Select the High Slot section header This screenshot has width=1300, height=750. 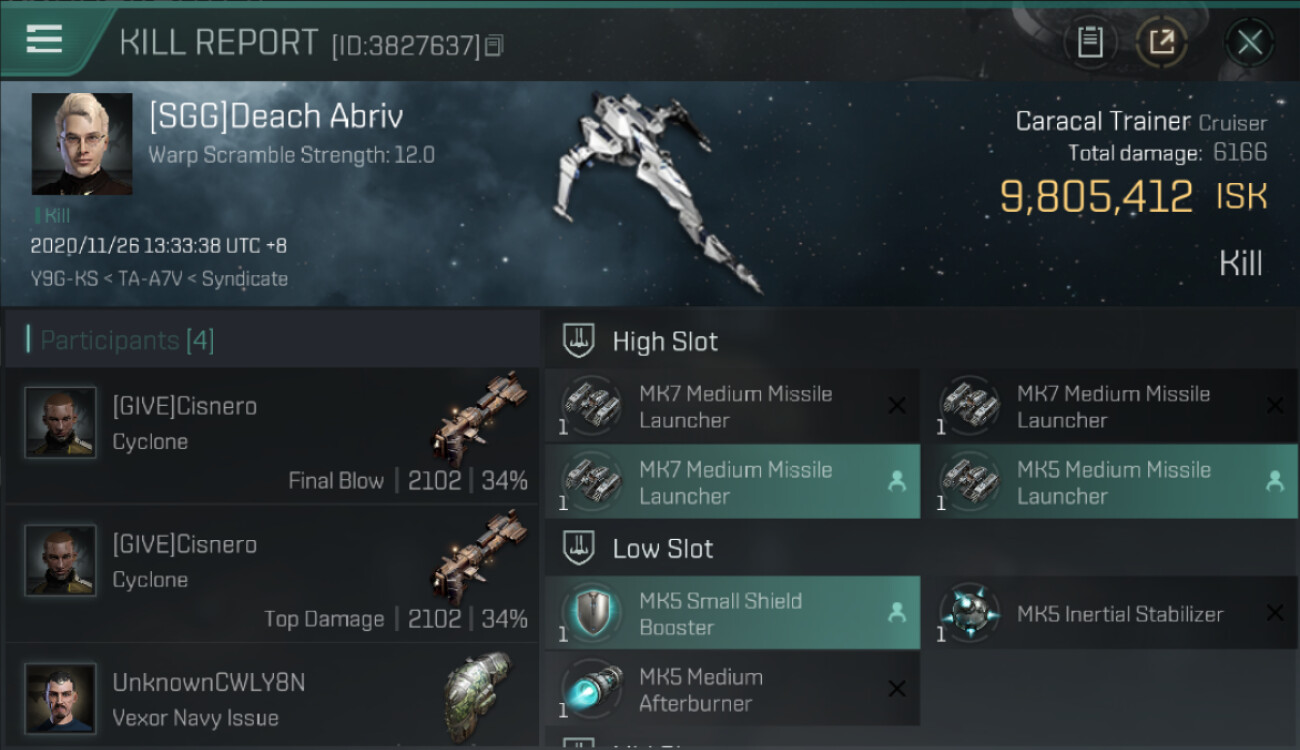(665, 342)
